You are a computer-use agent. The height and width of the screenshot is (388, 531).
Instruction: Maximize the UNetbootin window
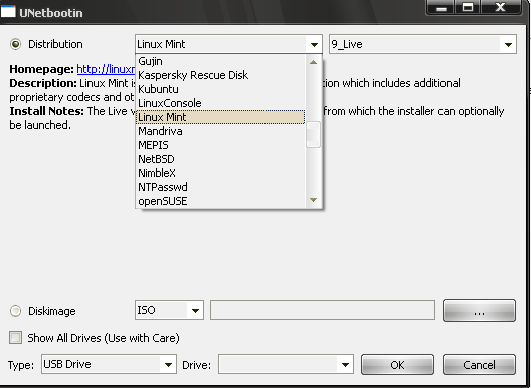(468, 7)
